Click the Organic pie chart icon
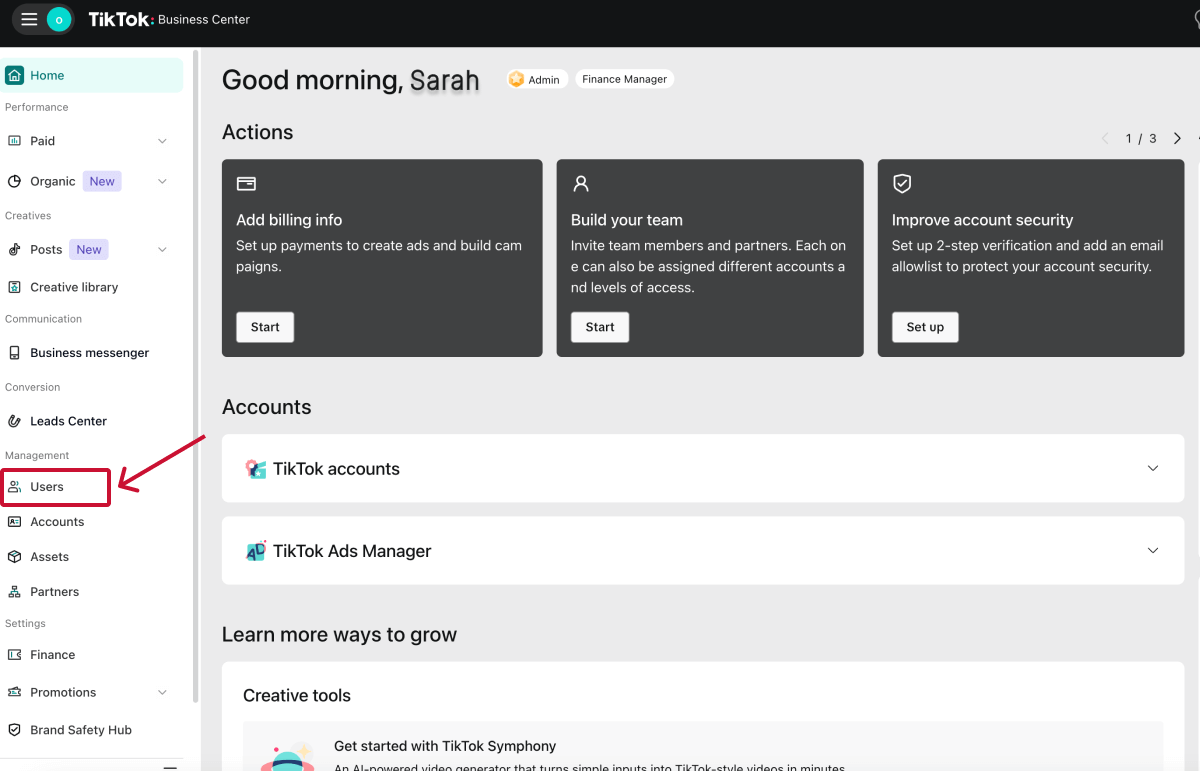The image size is (1200, 771). point(14,181)
